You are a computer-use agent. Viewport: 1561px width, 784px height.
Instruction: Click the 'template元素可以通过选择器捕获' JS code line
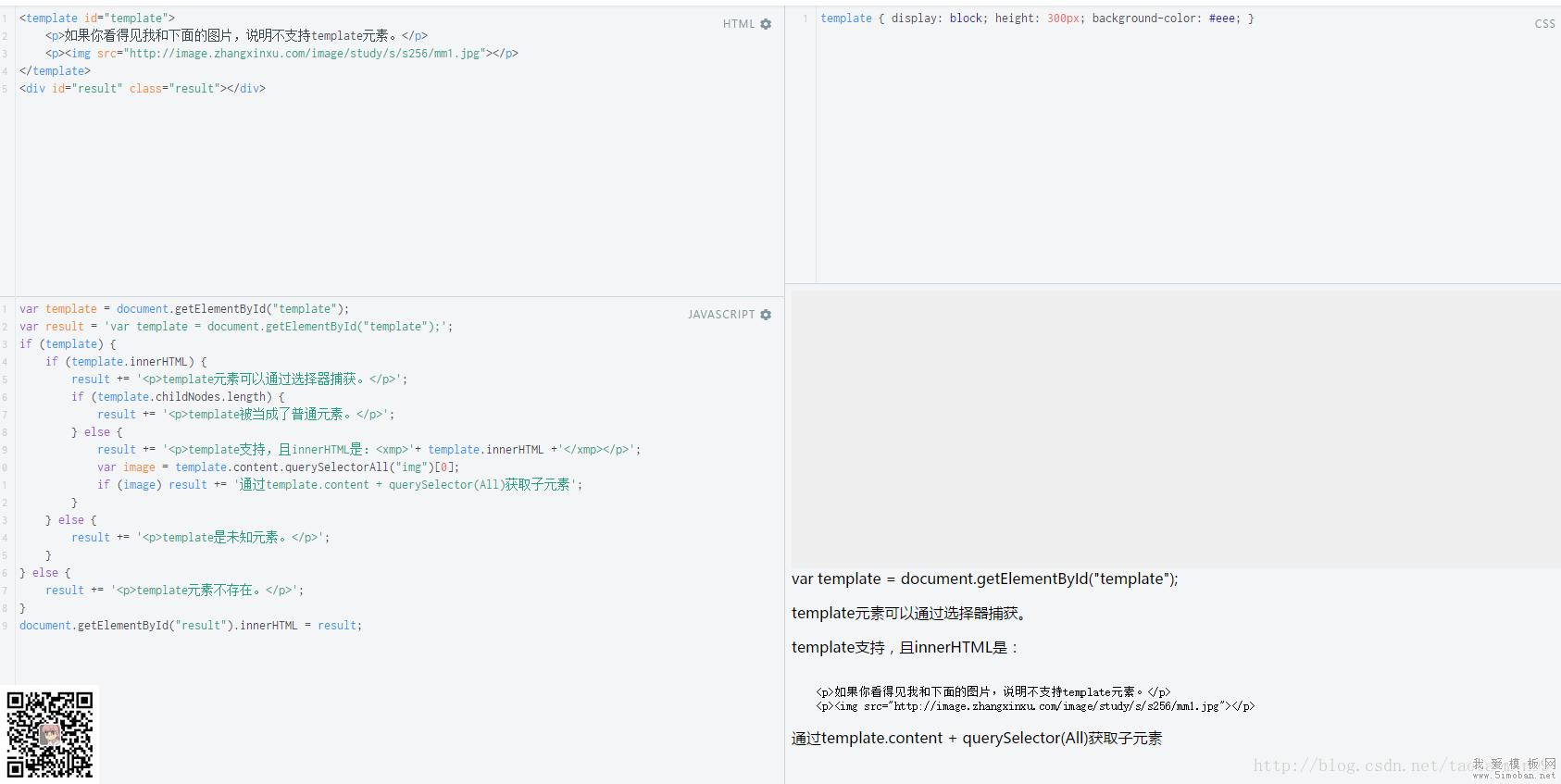(239, 379)
